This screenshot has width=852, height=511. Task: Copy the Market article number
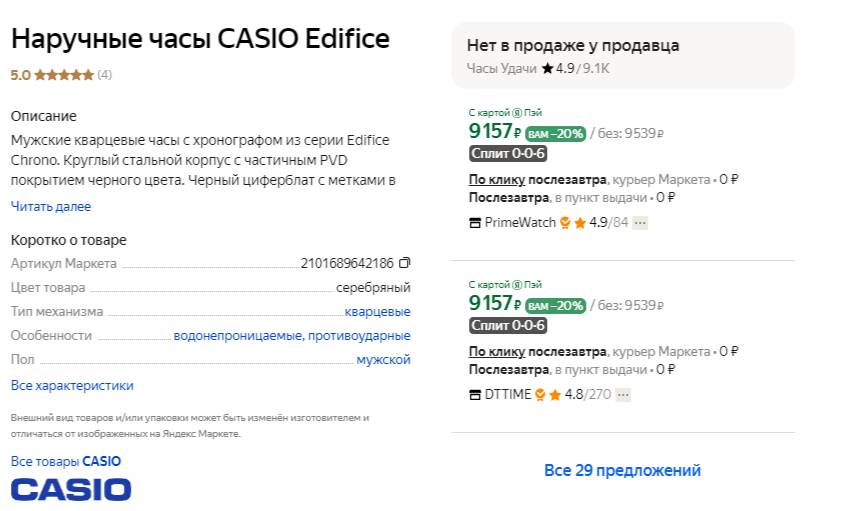pos(405,263)
